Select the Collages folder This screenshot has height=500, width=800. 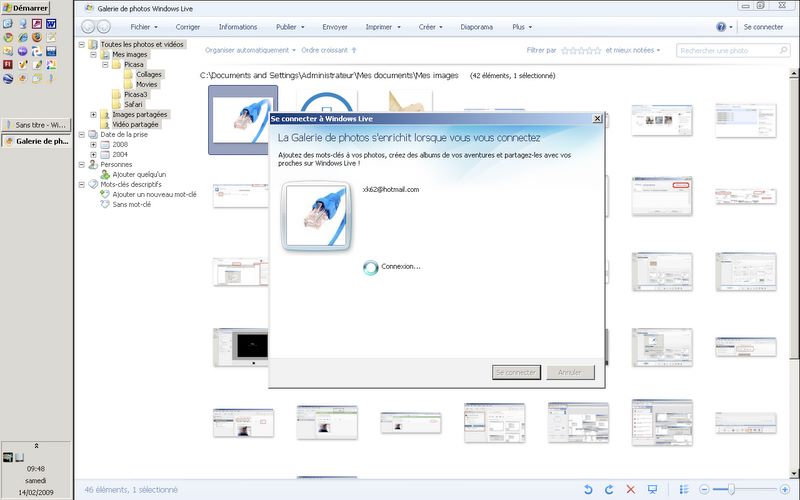(x=148, y=74)
